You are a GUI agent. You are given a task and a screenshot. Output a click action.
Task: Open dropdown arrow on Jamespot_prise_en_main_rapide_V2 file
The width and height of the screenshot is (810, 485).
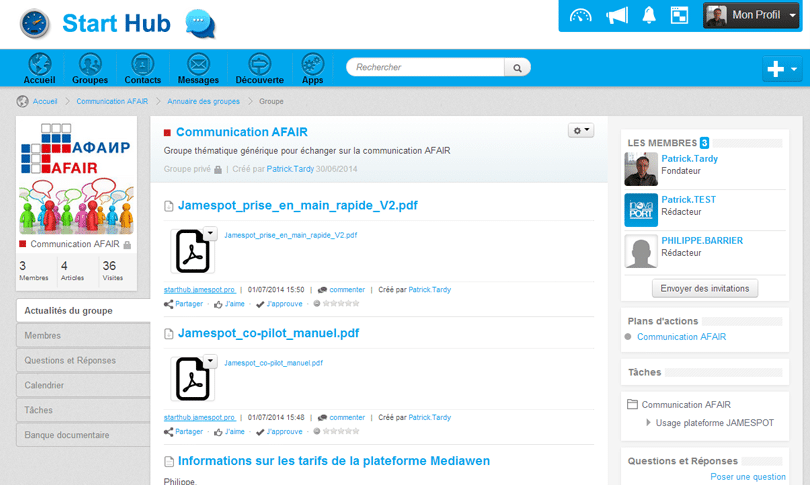tap(210, 233)
